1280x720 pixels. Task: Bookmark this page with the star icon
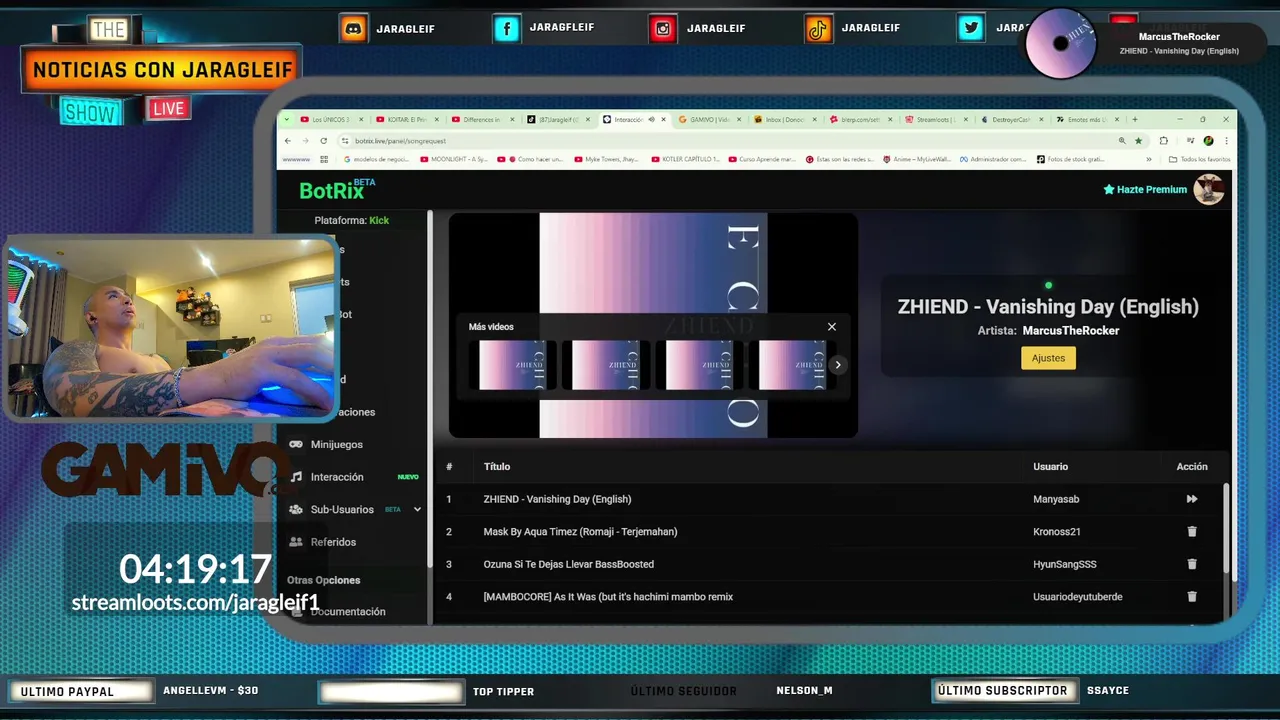(1138, 141)
